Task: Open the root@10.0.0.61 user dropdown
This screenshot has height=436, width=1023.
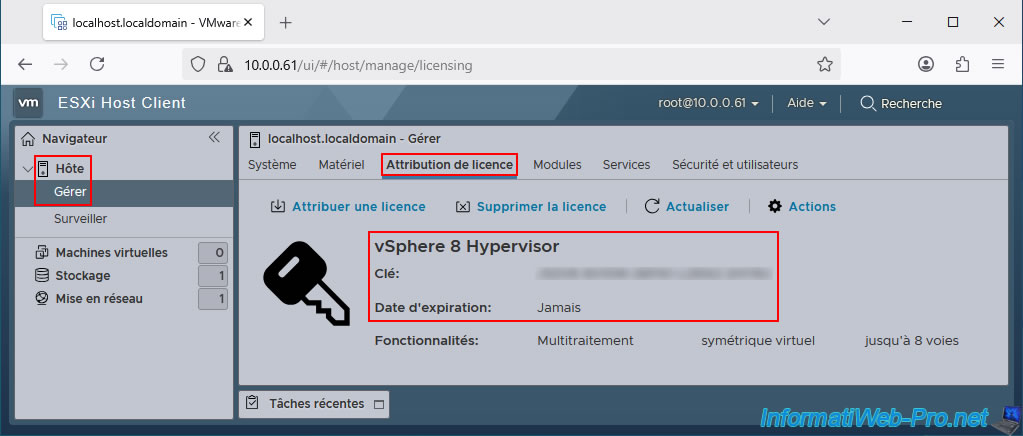Action: pyautogui.click(x=708, y=103)
